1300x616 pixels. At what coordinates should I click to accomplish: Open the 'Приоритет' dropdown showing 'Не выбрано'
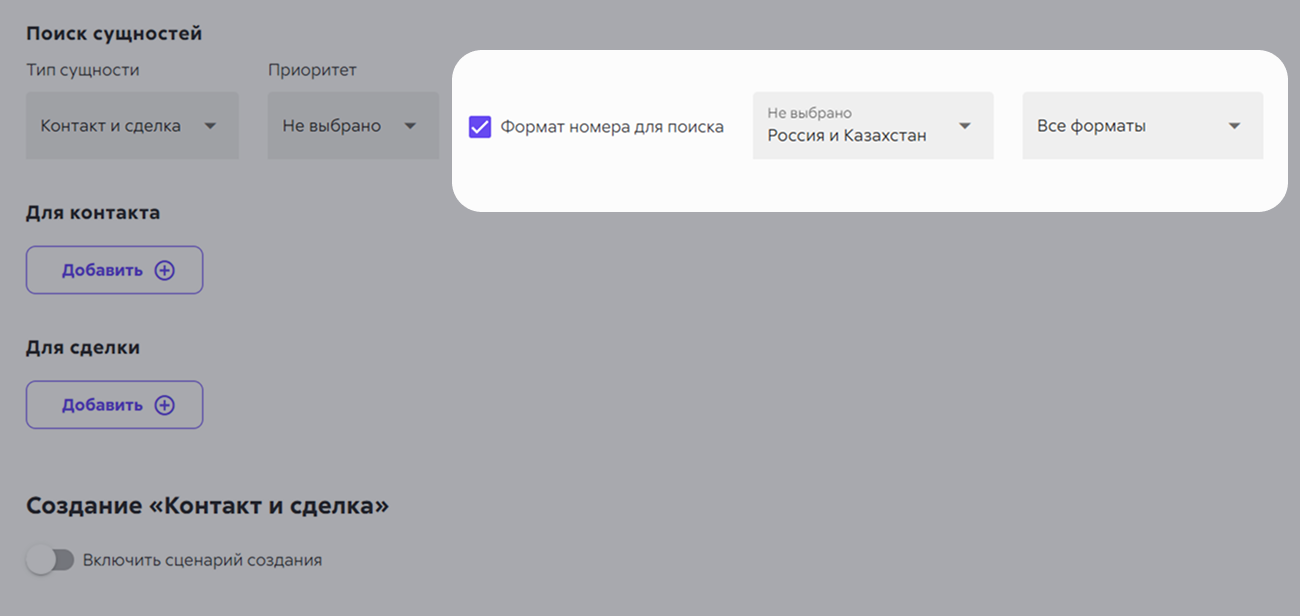tap(353, 126)
